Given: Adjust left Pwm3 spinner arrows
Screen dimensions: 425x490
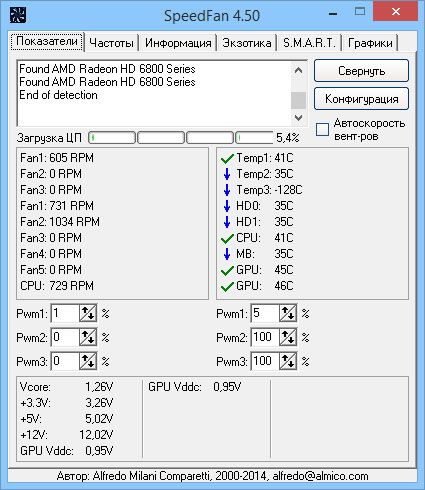Looking at the screenshot, I should 88,361.
